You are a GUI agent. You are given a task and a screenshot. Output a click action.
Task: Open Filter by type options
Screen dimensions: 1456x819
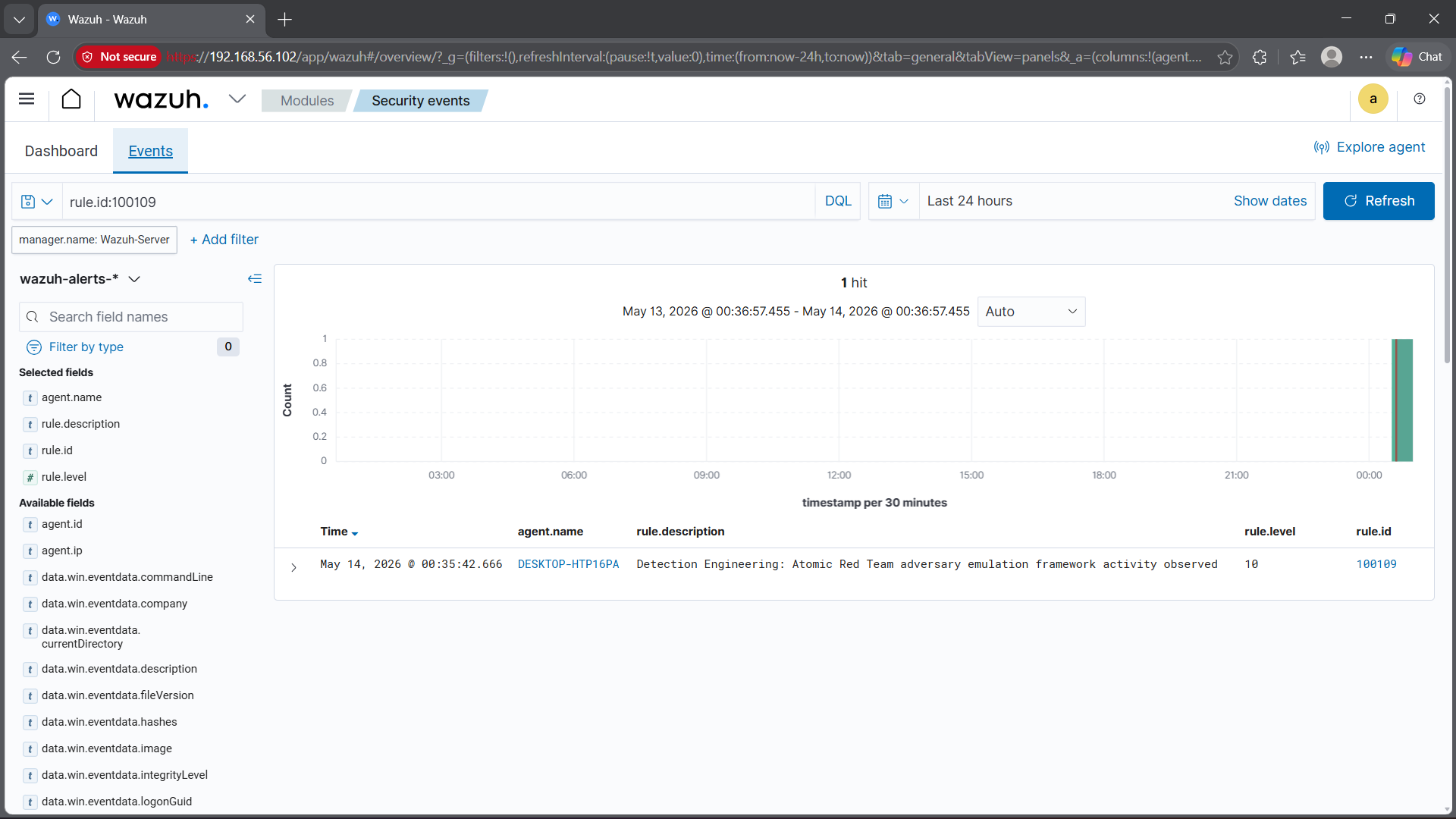point(86,347)
